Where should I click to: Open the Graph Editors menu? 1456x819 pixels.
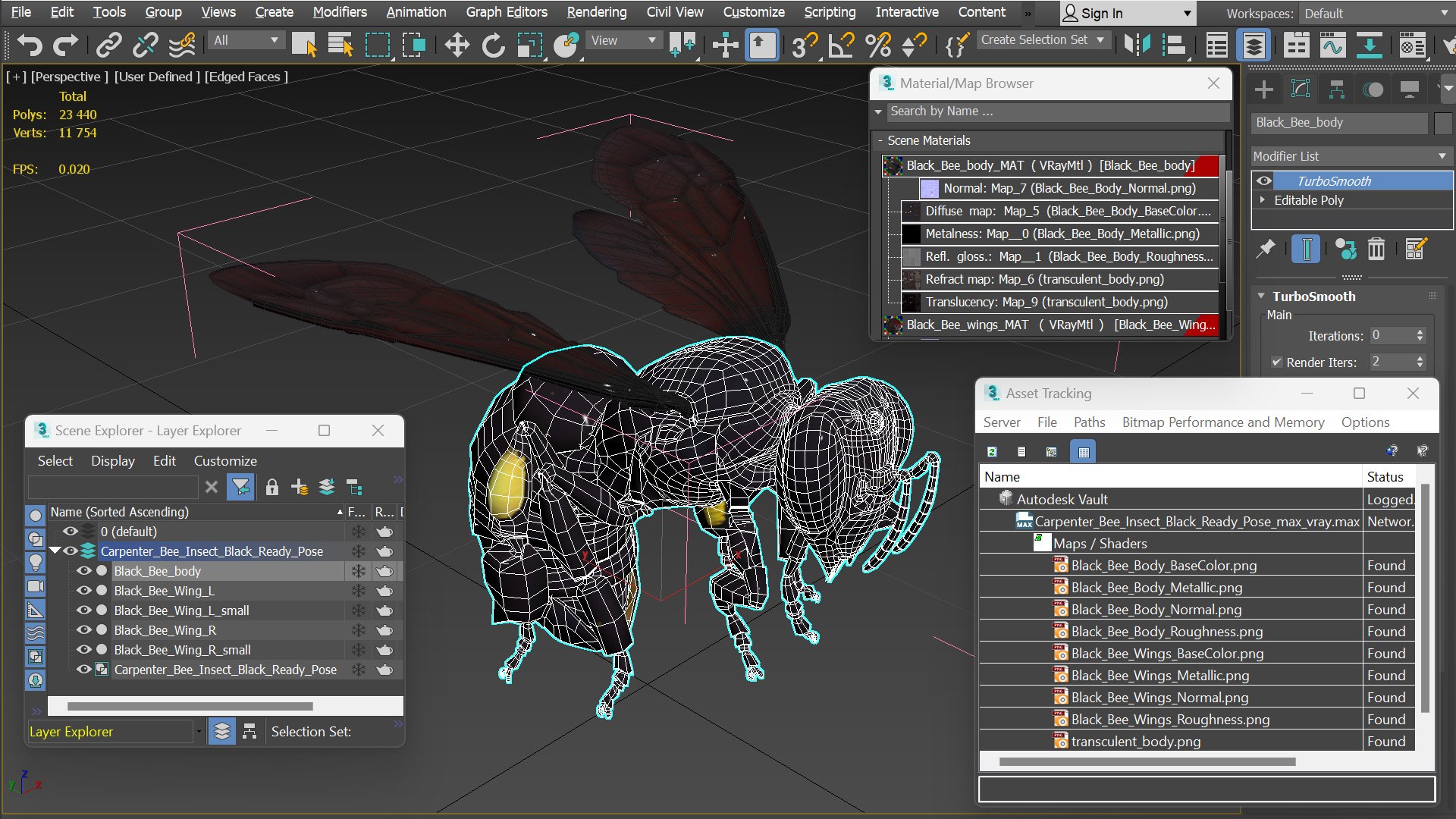pos(507,12)
